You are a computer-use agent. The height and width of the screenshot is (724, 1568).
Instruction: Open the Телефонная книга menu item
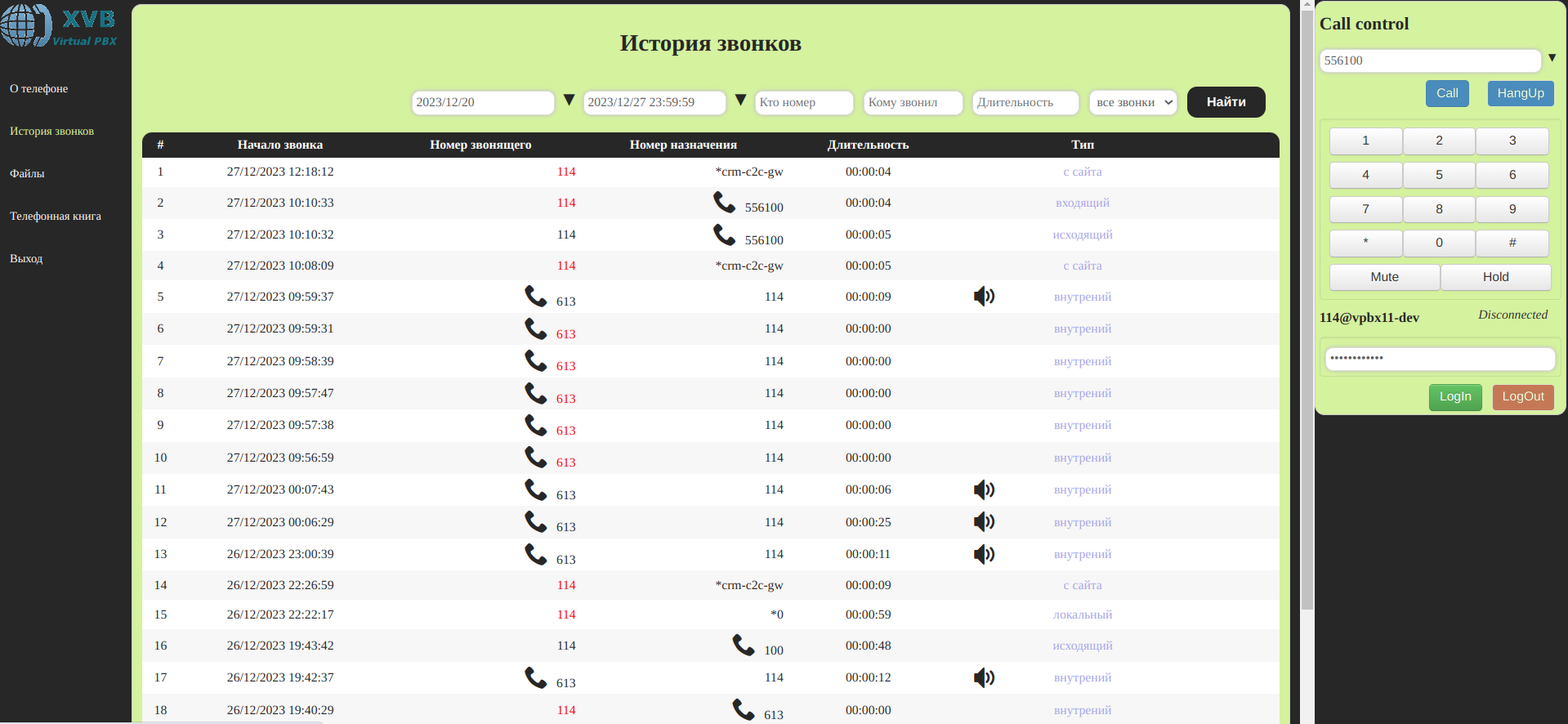click(56, 216)
